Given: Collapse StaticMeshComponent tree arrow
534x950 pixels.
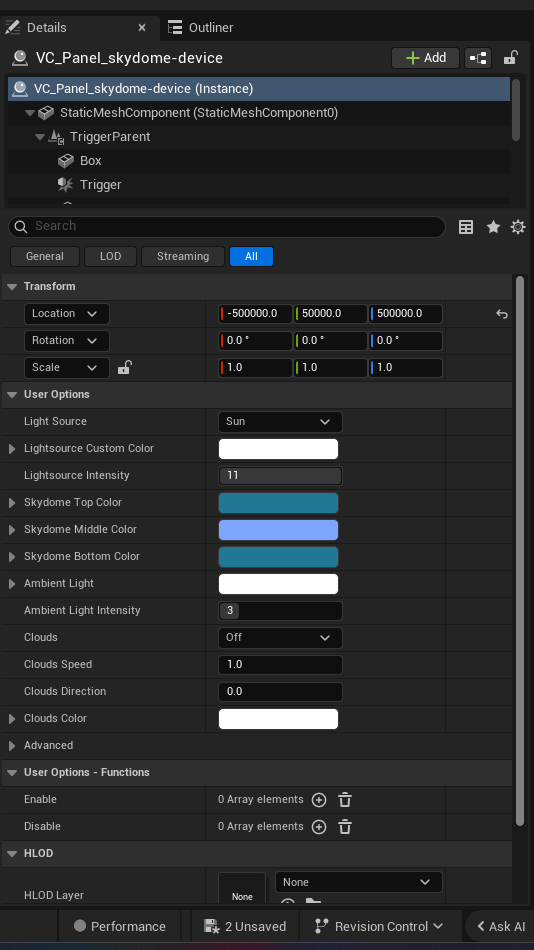Looking at the screenshot, I should tap(30, 113).
